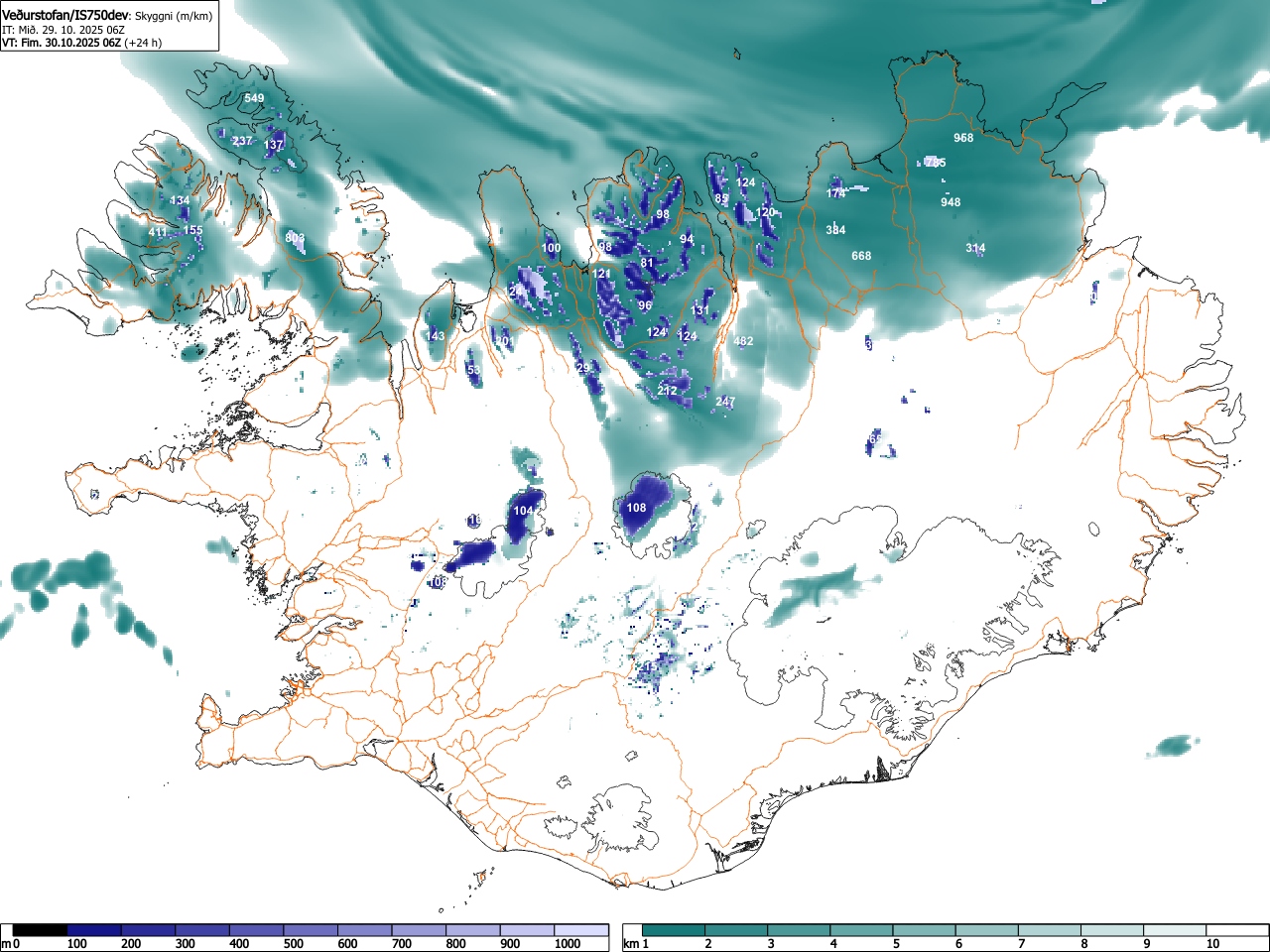The image size is (1270, 952).
Task: Click the map value 96
Action: (645, 305)
